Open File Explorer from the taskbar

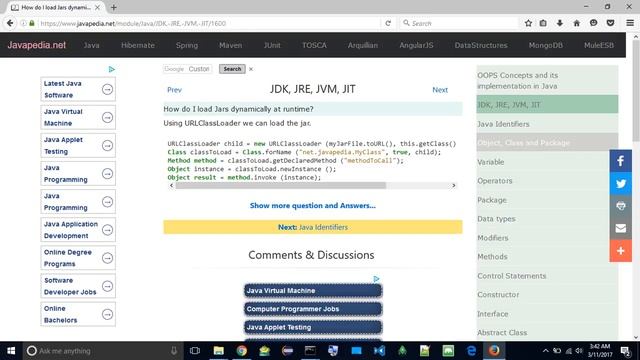click(x=219, y=351)
